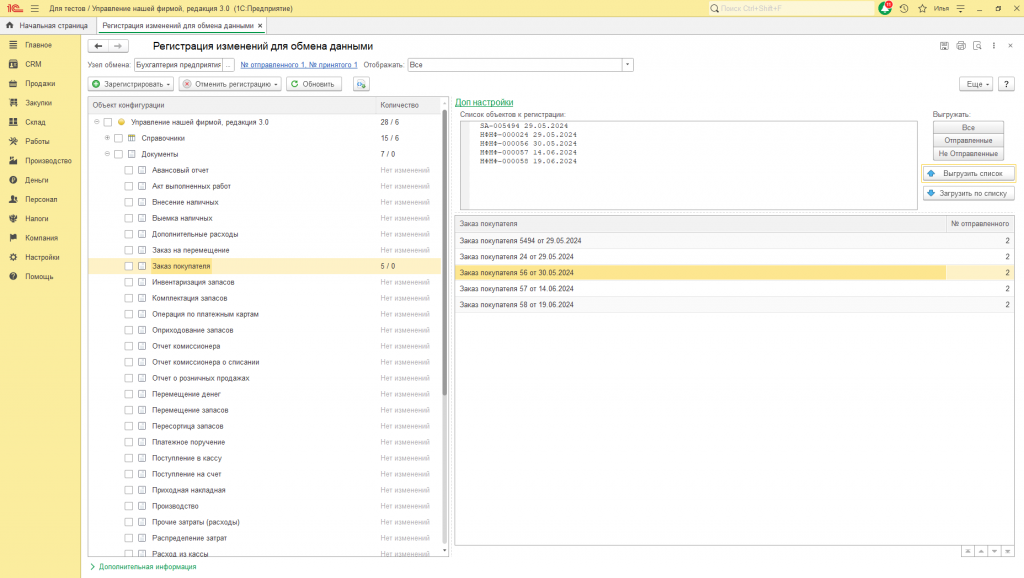Click the Загрузить по списку button
Screen dimensions: 1024x578
tap(968, 193)
